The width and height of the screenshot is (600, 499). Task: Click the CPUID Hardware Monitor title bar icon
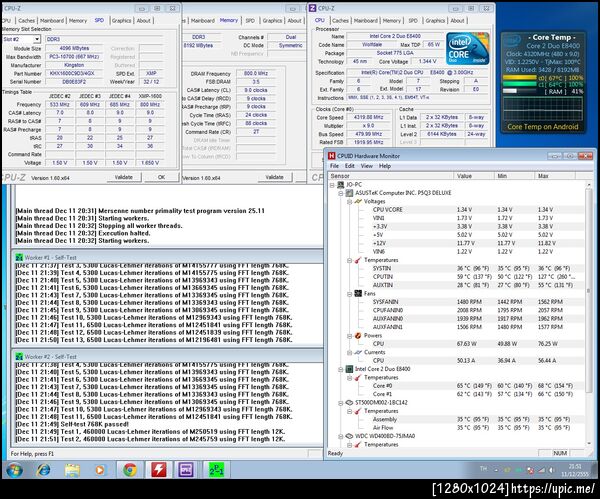pyautogui.click(x=331, y=156)
